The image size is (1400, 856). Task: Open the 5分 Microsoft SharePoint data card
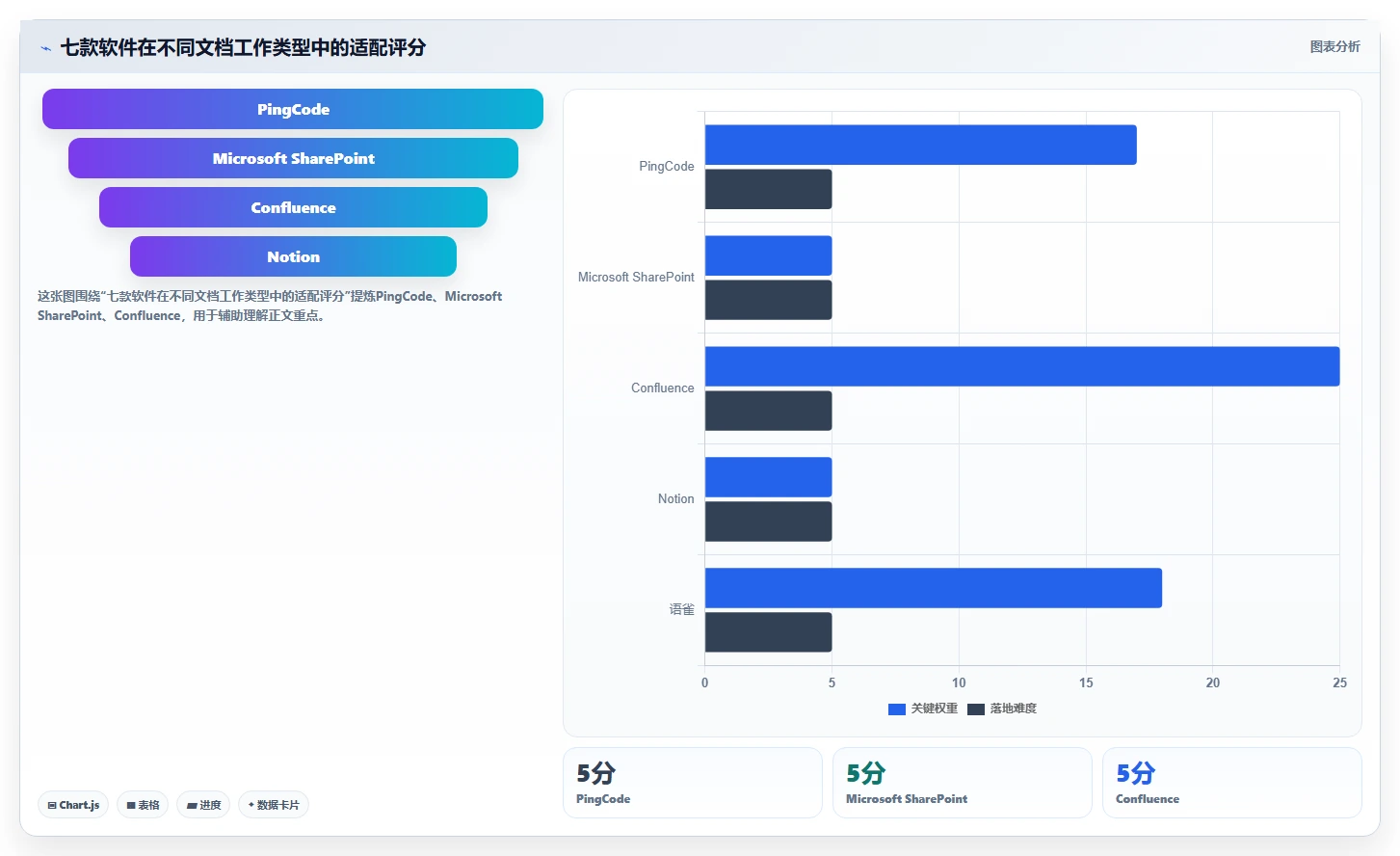[963, 783]
